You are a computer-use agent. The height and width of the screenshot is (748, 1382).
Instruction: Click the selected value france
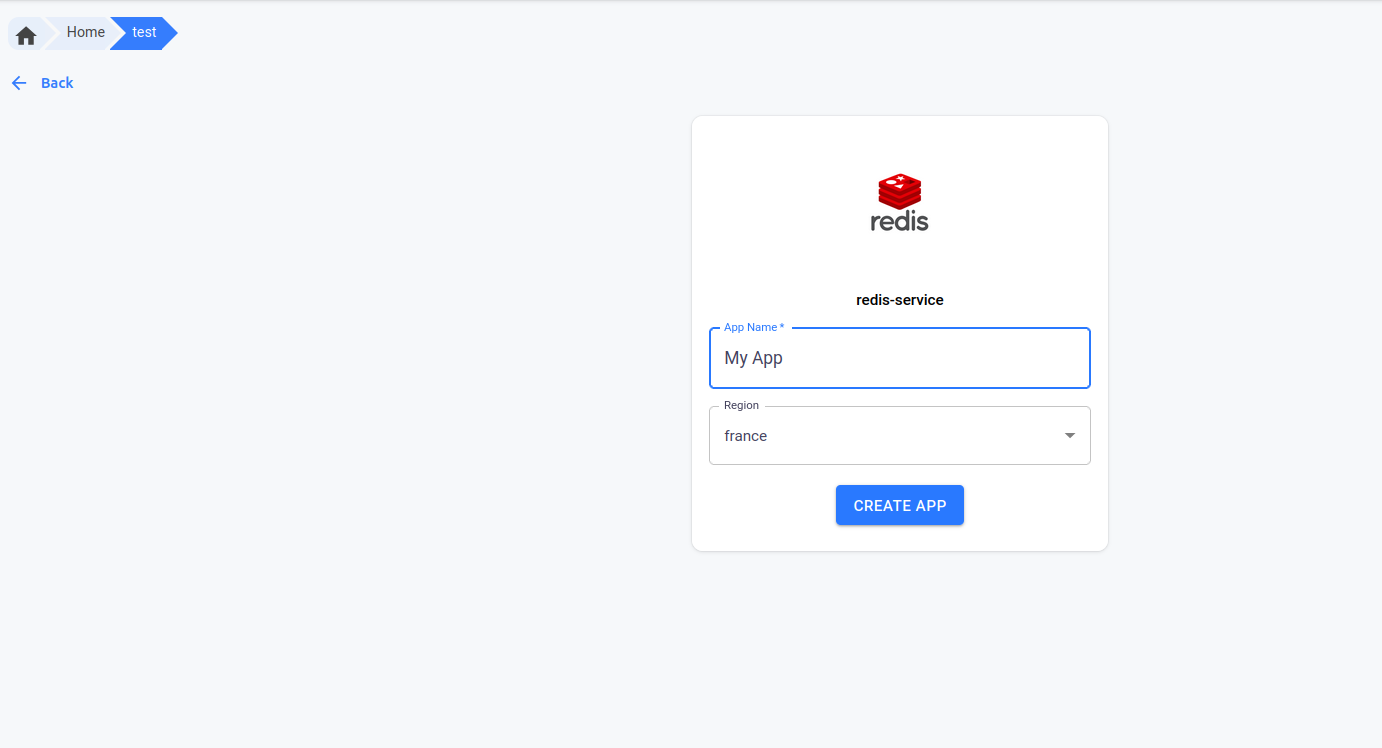point(746,436)
